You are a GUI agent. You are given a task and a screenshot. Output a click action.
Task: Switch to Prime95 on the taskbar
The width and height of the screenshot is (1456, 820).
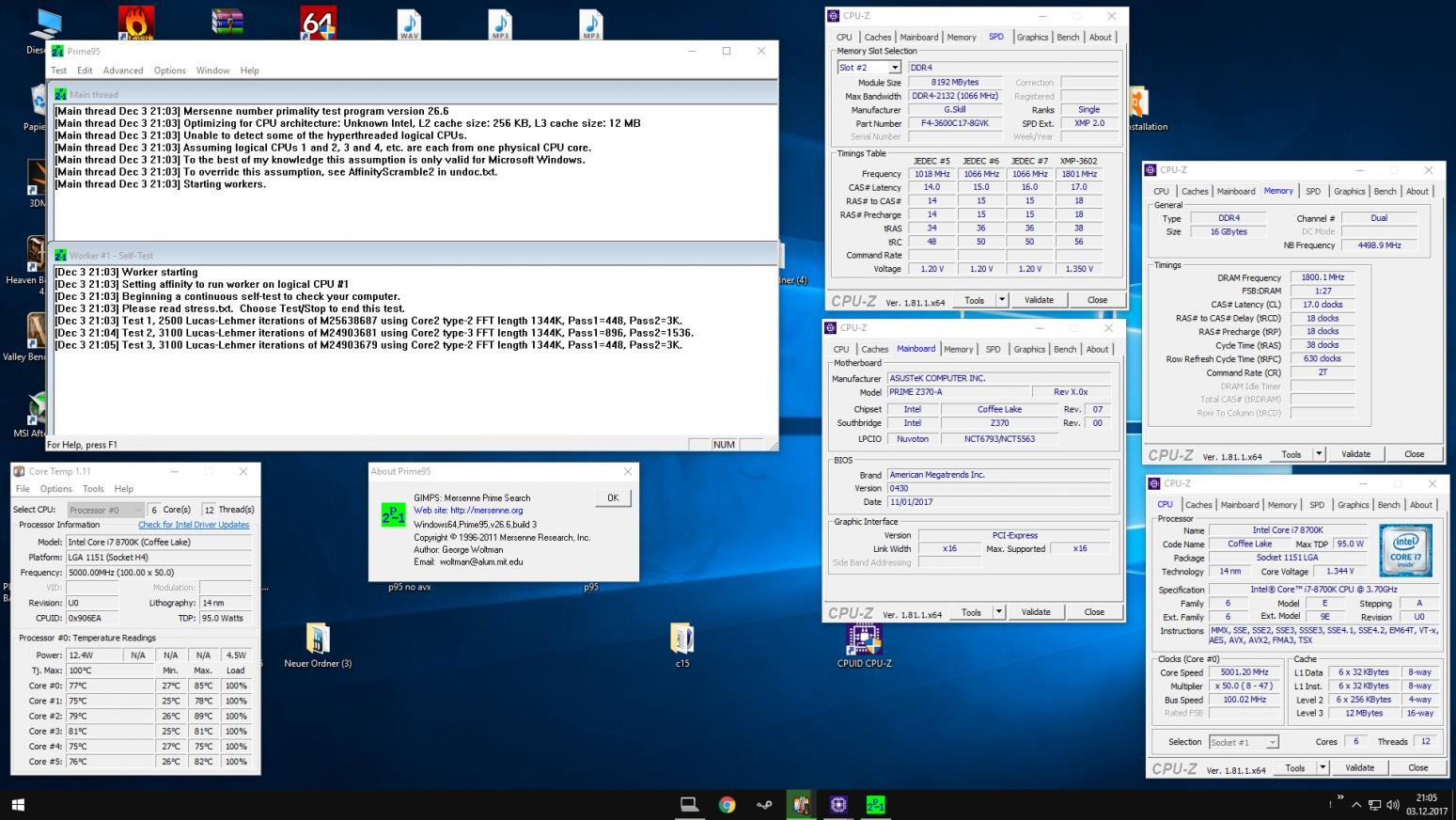point(875,805)
